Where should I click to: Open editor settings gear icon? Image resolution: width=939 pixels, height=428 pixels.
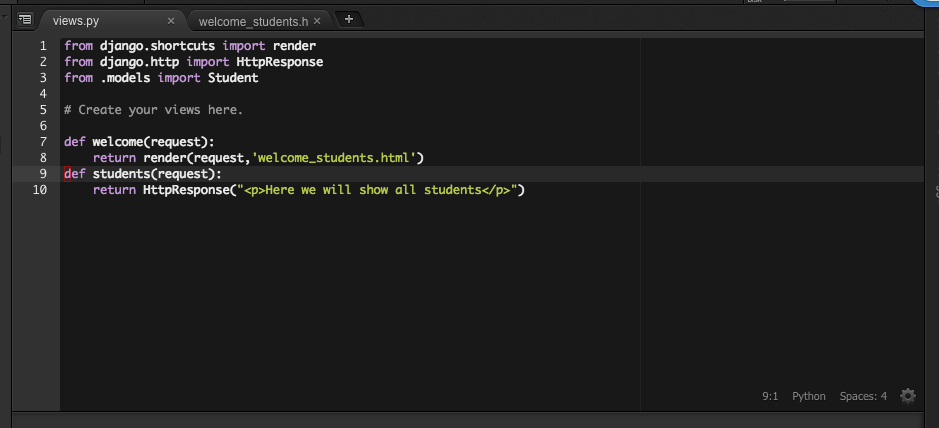tap(908, 396)
